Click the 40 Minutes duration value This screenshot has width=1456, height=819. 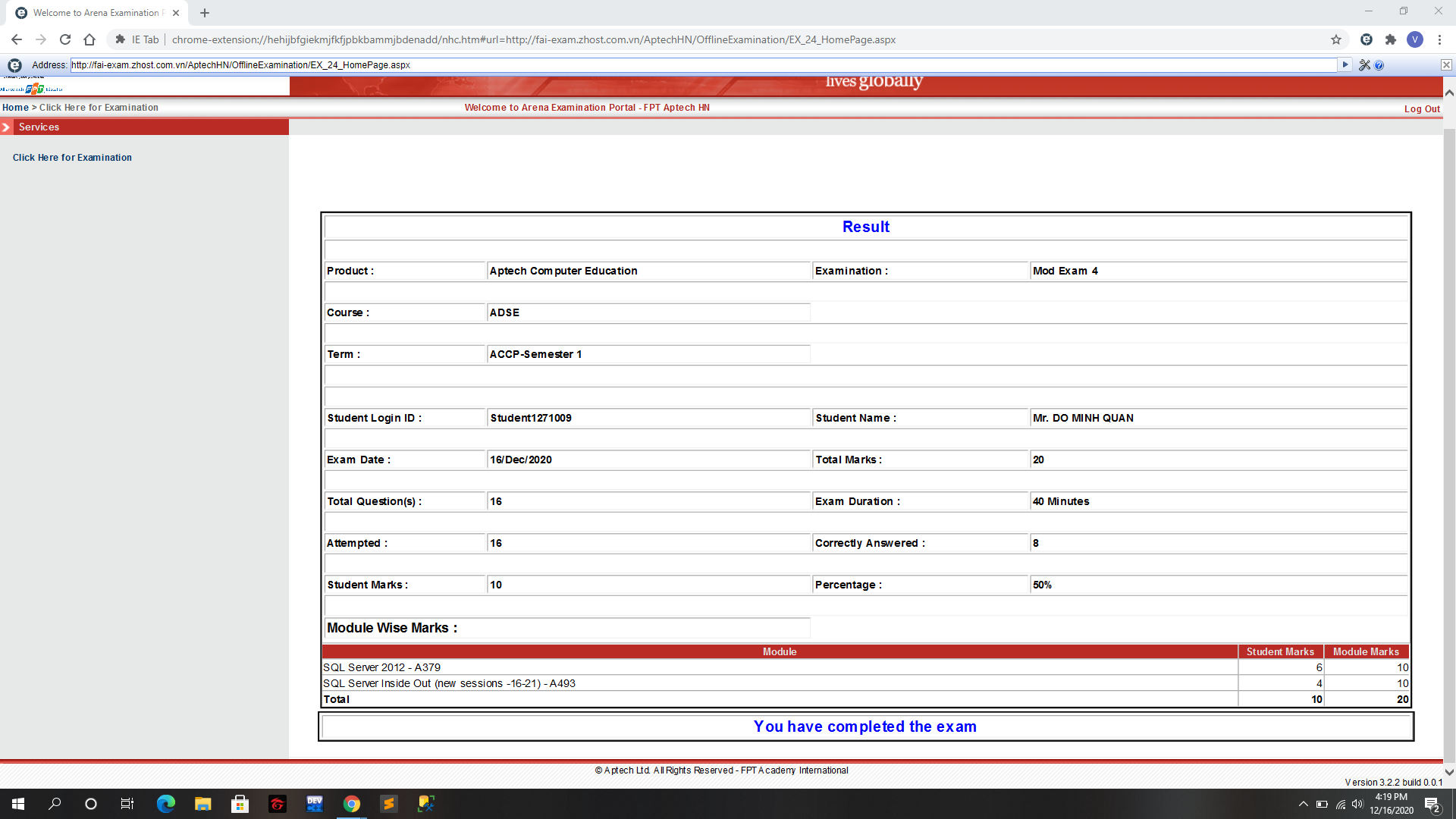[x=1061, y=501]
